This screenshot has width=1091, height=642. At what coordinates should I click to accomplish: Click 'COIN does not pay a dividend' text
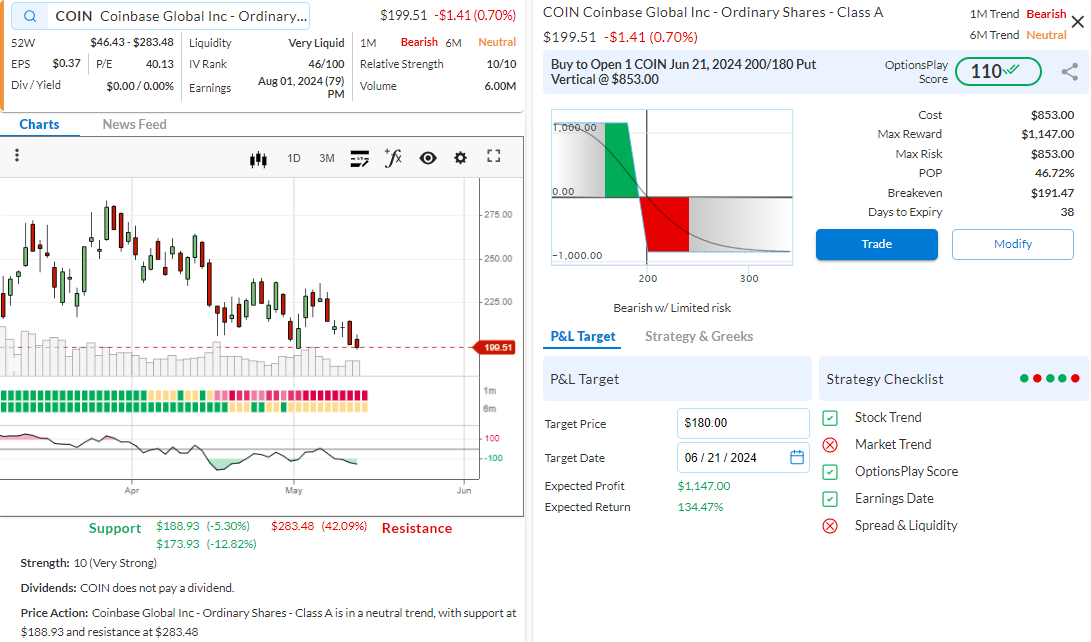(x=157, y=588)
